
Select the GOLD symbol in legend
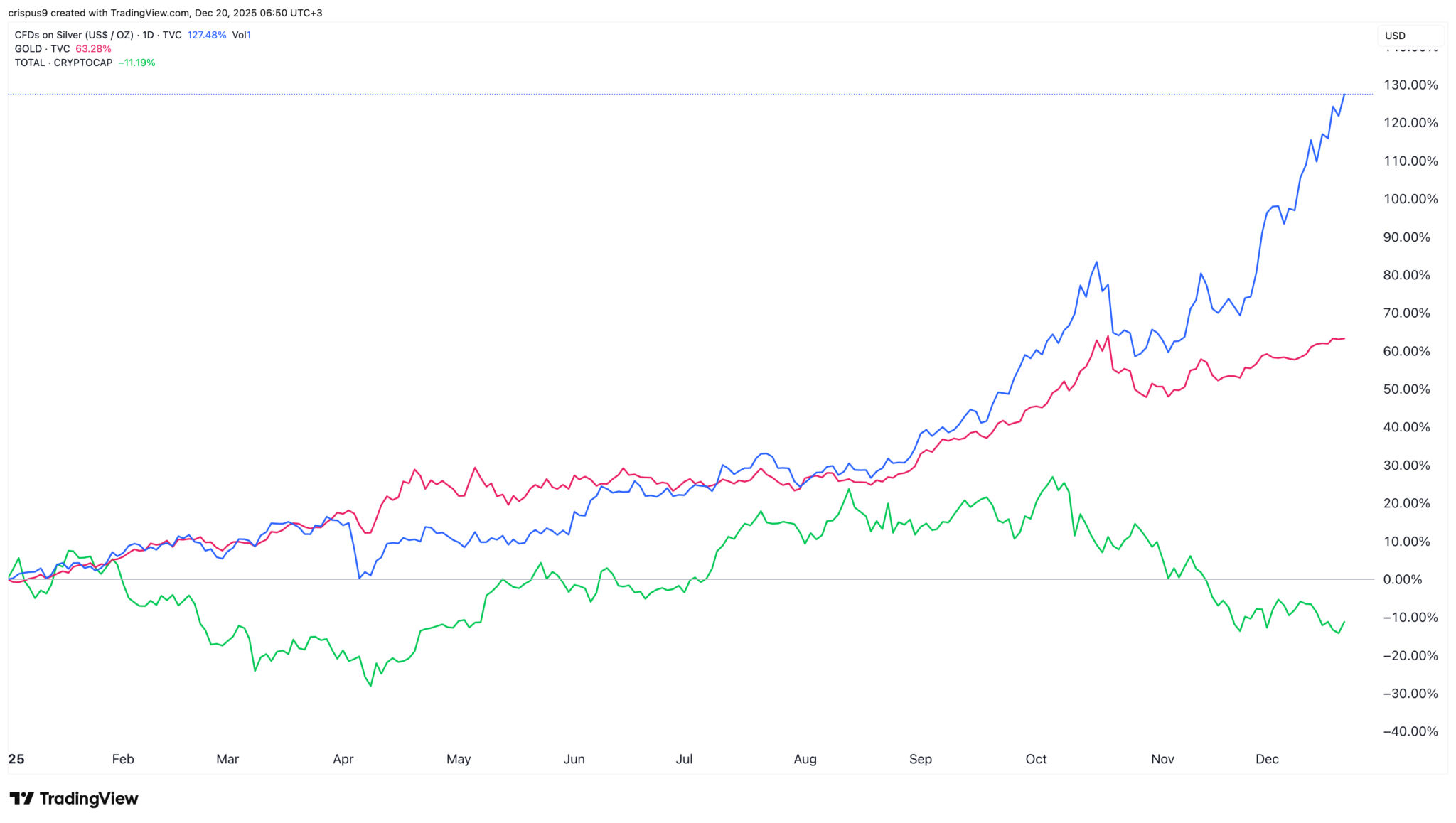click(x=28, y=49)
